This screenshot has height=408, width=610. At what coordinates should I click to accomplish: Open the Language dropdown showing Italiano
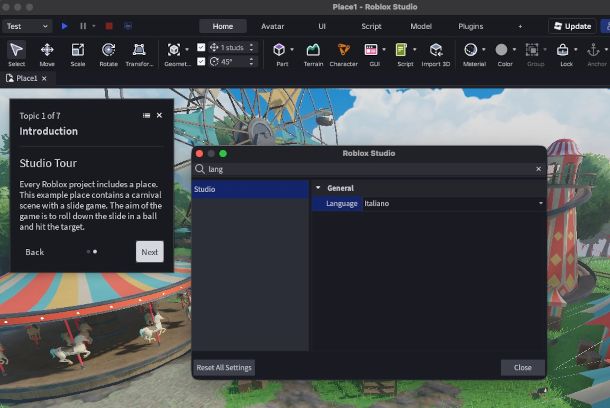[x=454, y=203]
